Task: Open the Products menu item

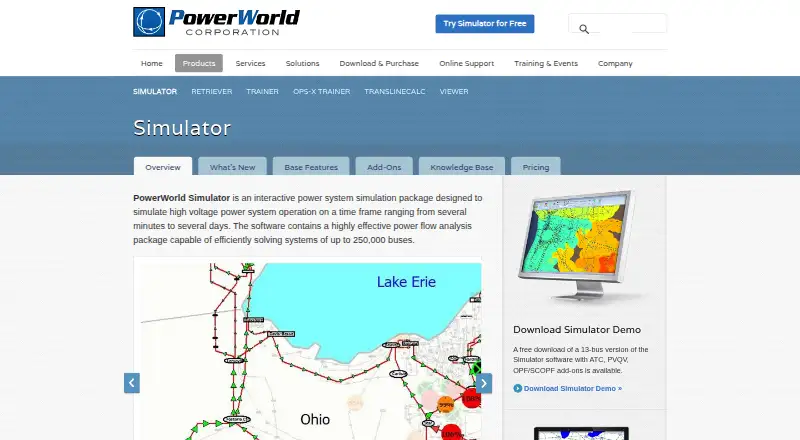Action: click(x=199, y=63)
